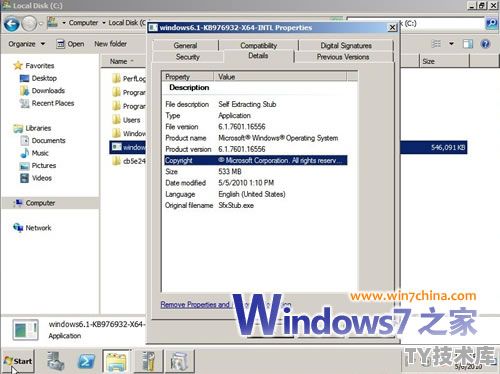Open the Organize dropdown menu
The height and width of the screenshot is (374, 500).
27,44
